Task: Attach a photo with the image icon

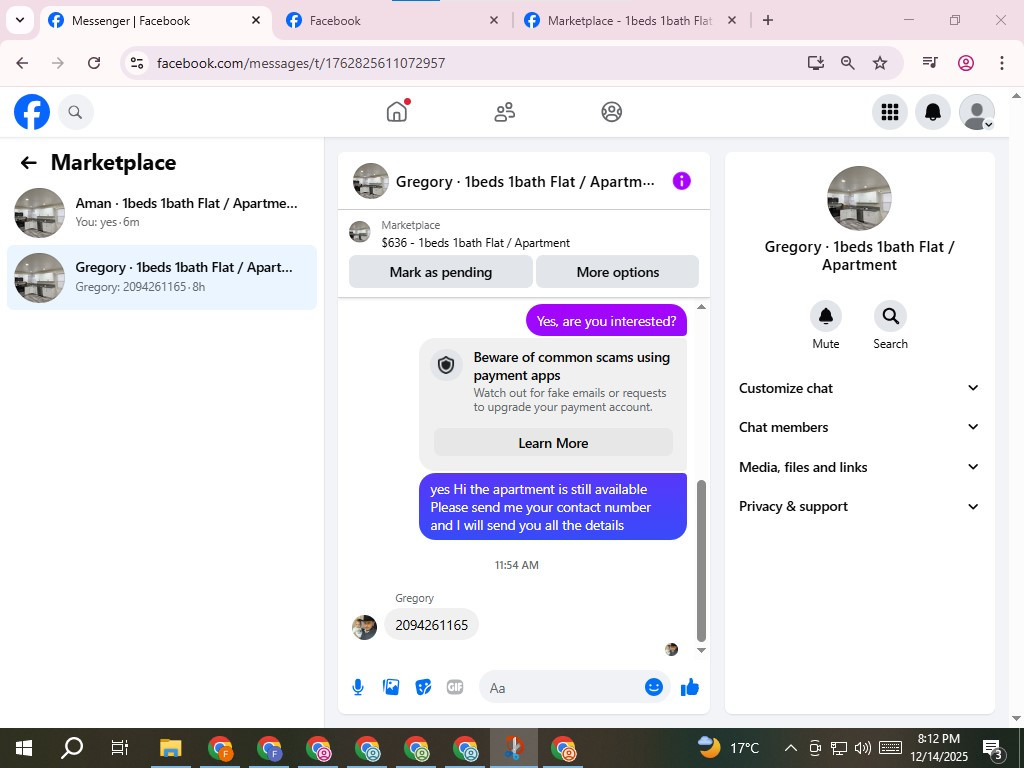Action: [x=391, y=687]
